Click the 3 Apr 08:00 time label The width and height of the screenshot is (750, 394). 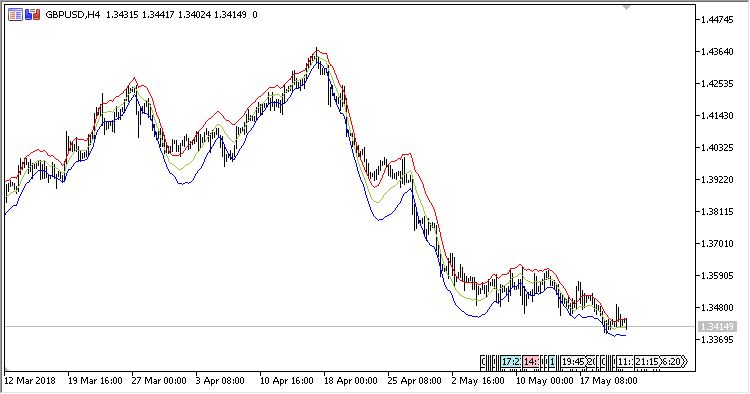[220, 381]
